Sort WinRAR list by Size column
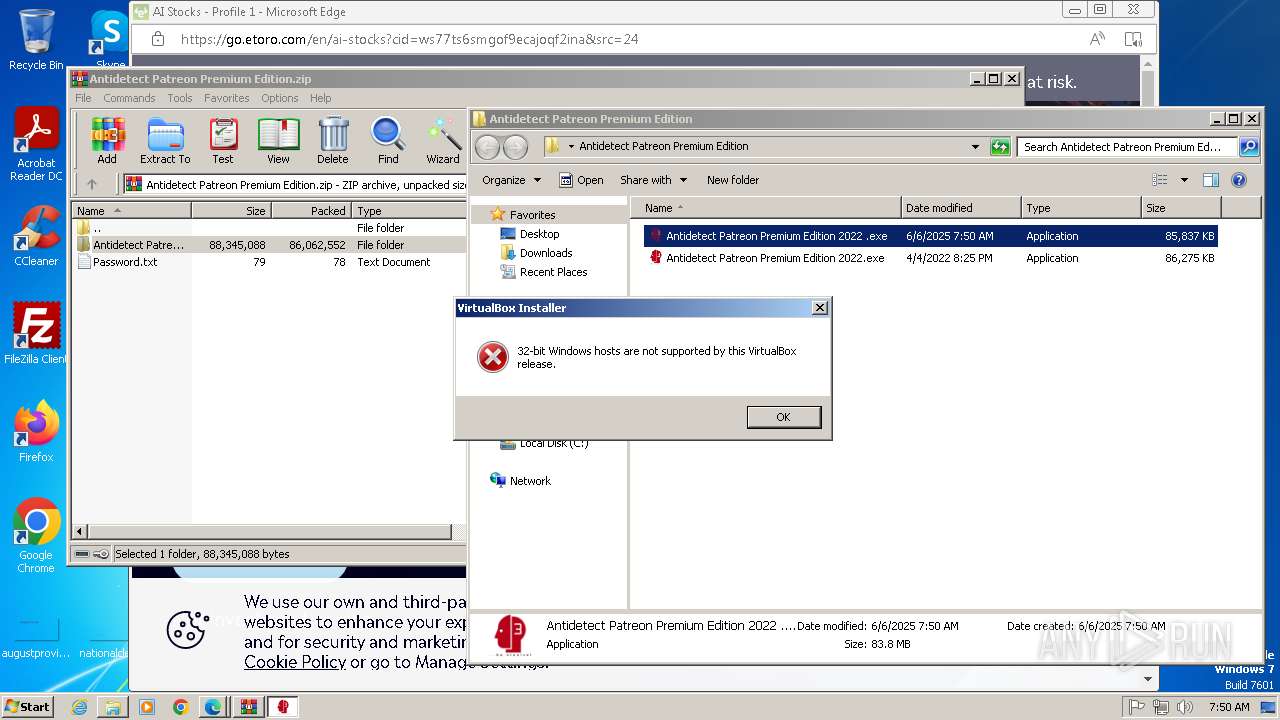This screenshot has width=1280, height=720. [x=231, y=211]
